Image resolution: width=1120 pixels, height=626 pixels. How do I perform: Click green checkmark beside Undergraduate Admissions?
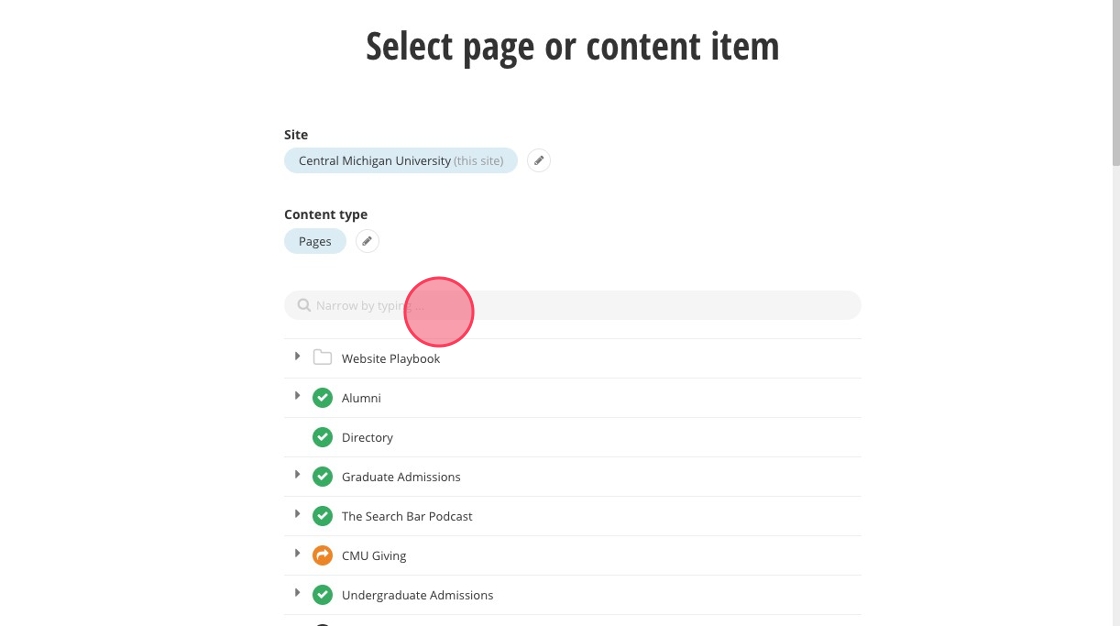click(x=322, y=595)
